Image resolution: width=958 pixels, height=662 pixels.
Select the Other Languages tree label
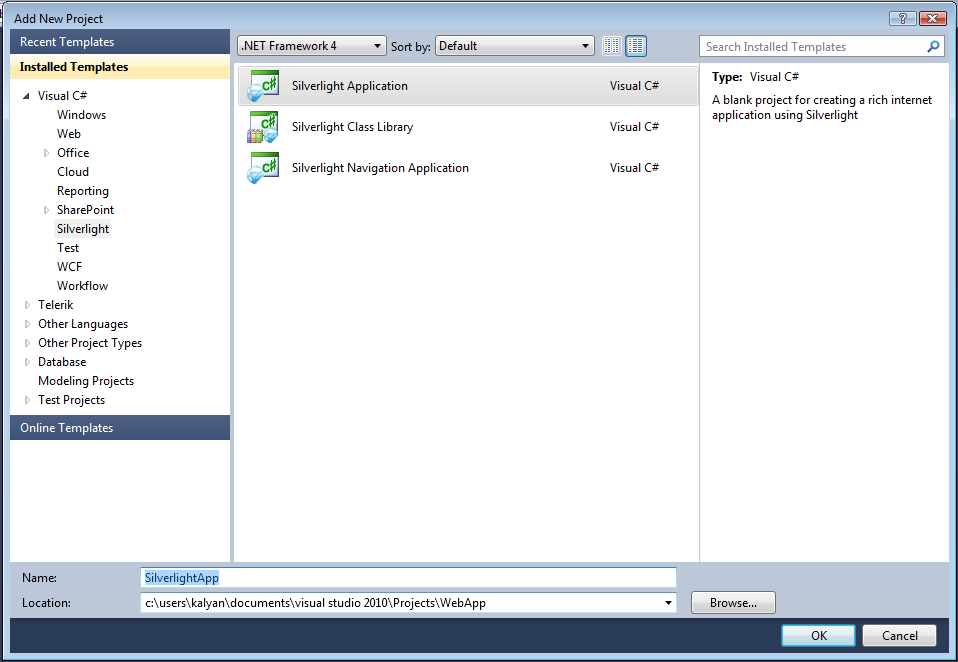point(83,324)
